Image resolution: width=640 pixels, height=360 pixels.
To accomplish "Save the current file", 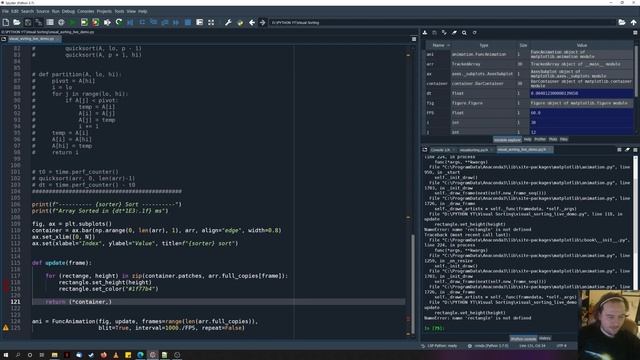I will pos(28,22).
